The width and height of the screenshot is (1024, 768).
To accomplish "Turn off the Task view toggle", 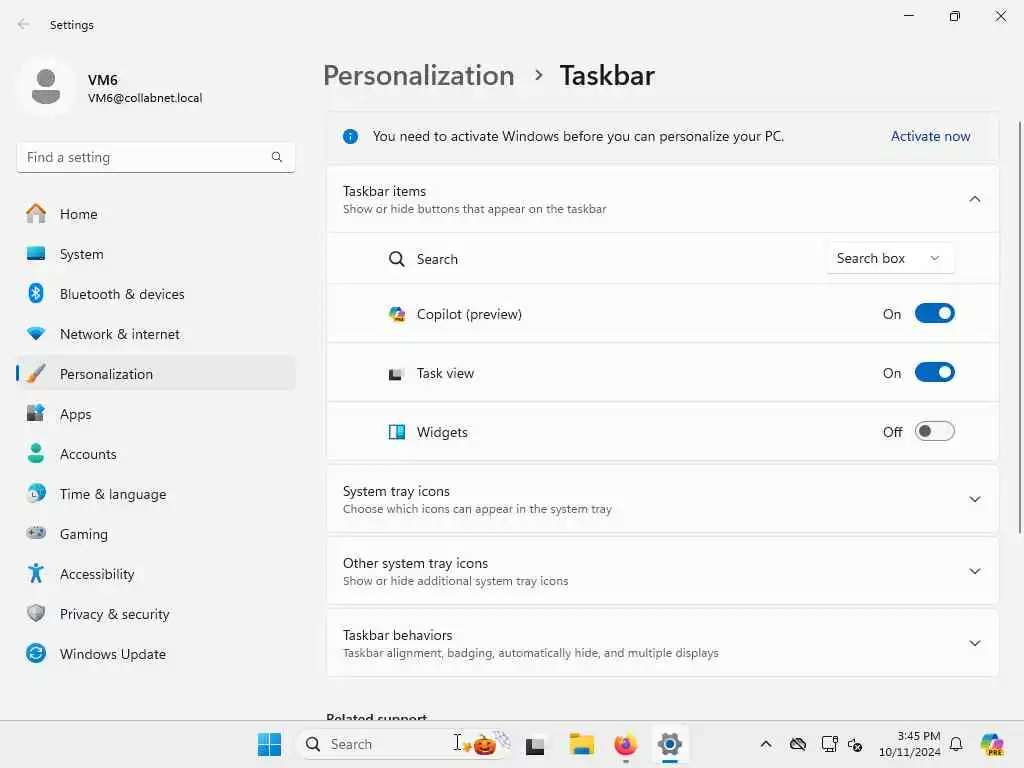I will click(934, 372).
